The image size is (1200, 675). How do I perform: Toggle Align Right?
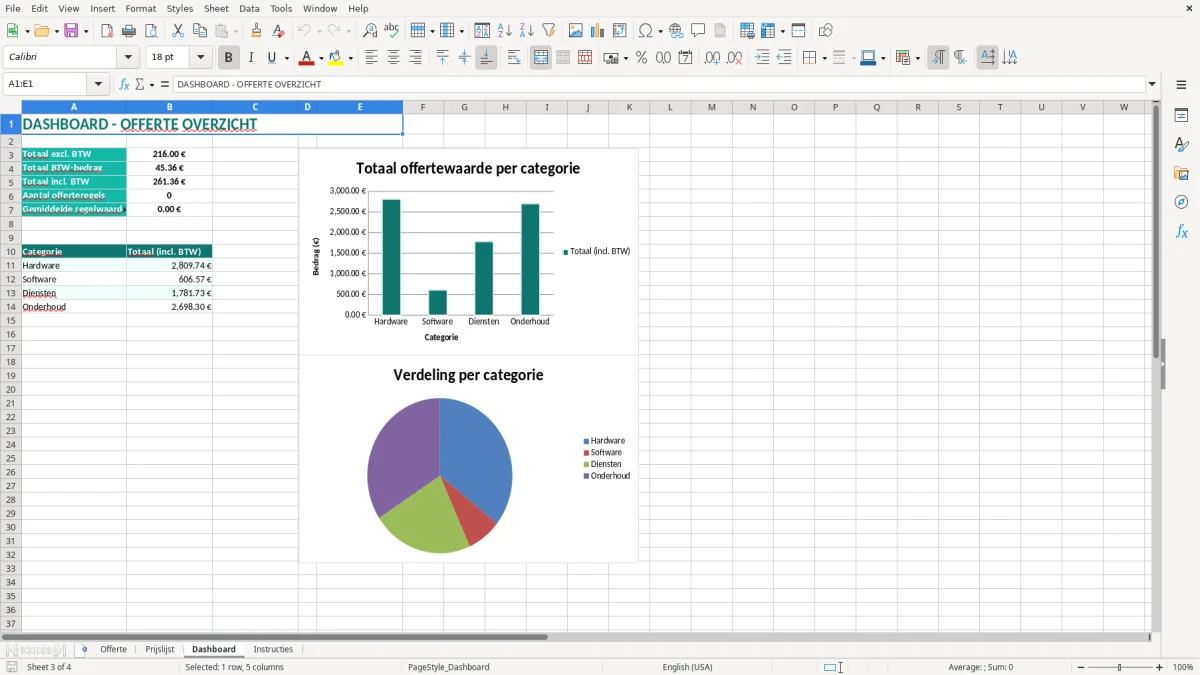415,58
